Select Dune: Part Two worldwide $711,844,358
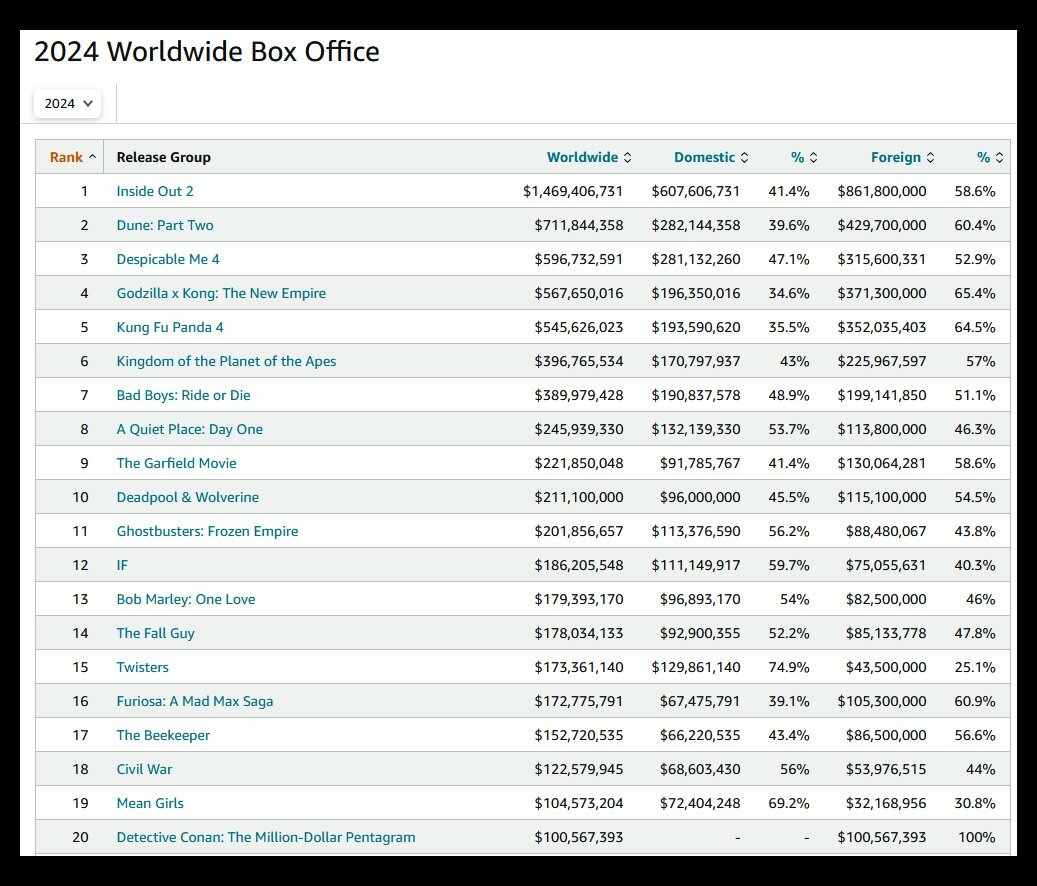 579,225
